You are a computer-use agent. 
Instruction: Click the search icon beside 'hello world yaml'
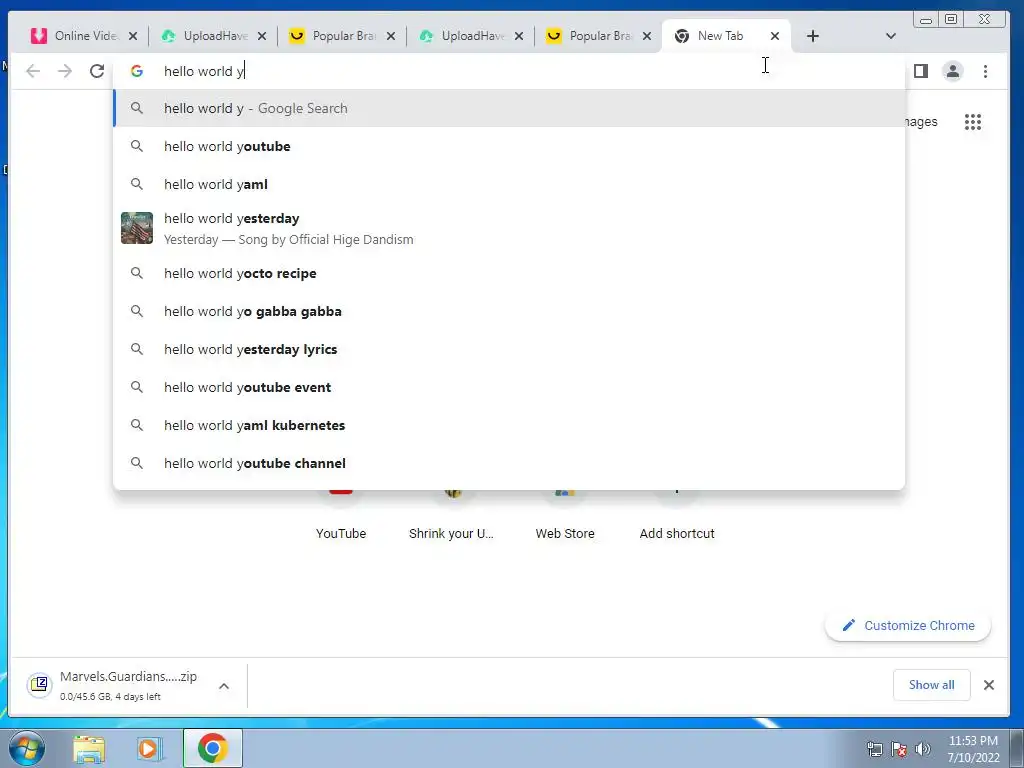[136, 184]
